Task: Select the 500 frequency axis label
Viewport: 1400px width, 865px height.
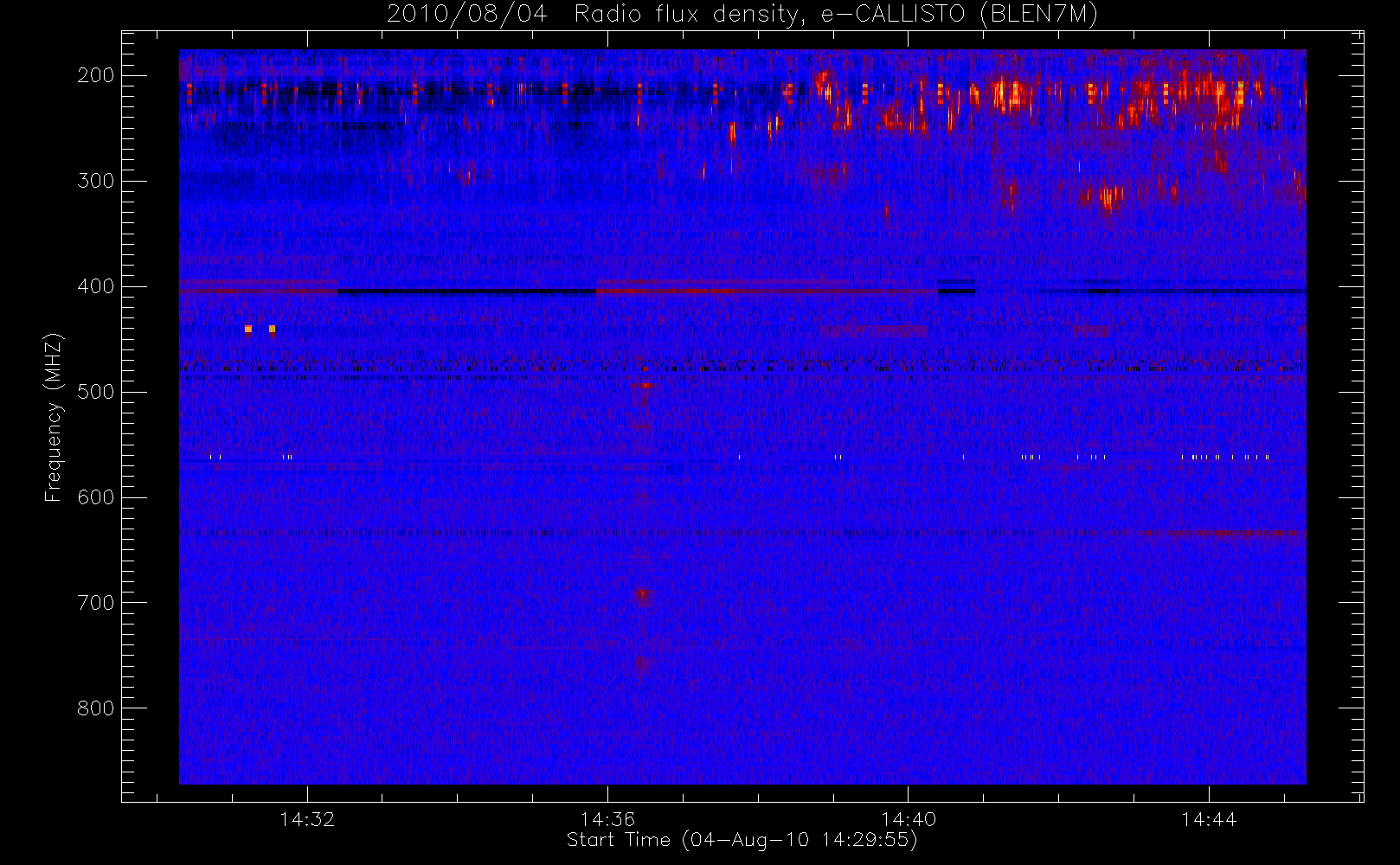Action: pyautogui.click(x=95, y=392)
